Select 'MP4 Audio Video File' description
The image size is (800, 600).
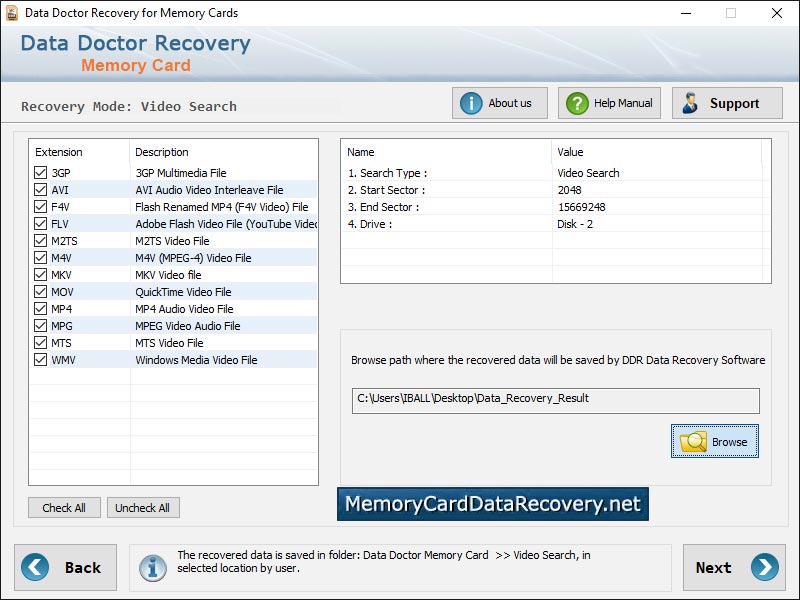[184, 309]
